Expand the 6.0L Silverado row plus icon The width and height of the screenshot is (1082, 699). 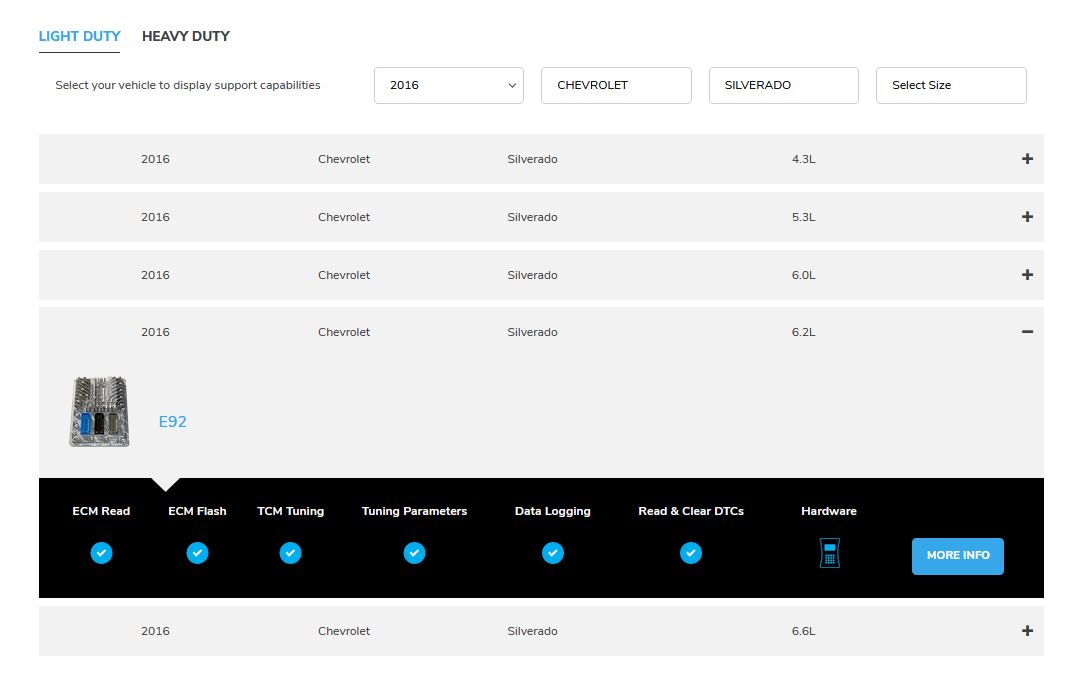coord(1027,275)
